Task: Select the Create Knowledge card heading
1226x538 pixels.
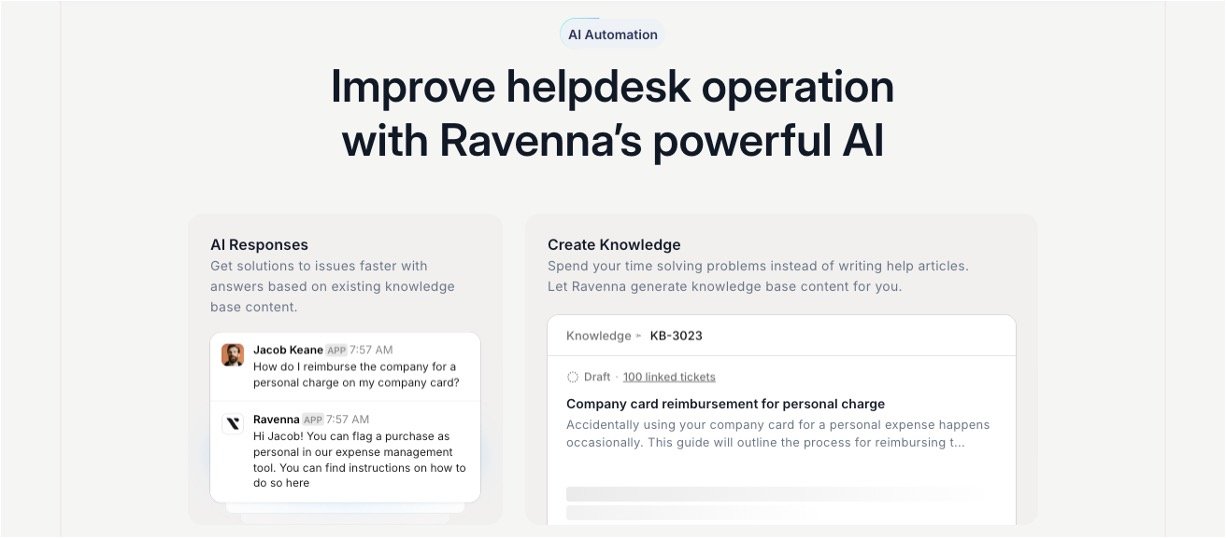Action: pyautogui.click(x=614, y=245)
